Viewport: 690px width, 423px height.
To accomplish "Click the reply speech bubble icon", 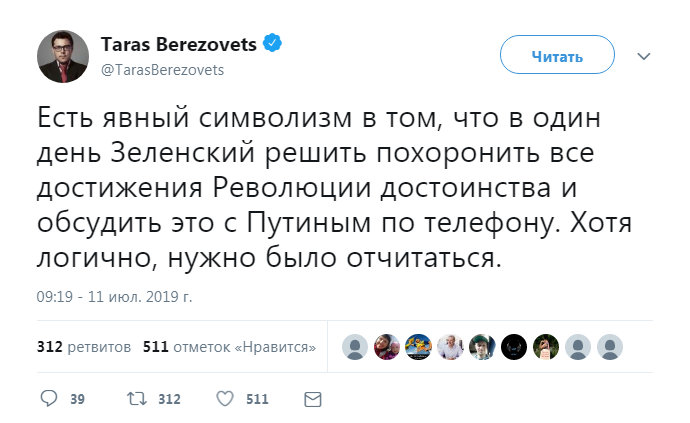I will tap(49, 399).
